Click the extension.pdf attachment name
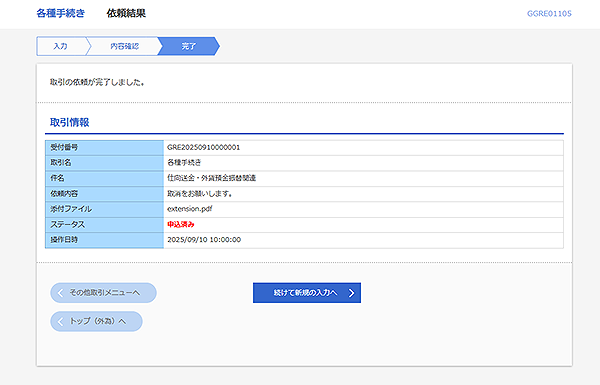 coord(190,209)
